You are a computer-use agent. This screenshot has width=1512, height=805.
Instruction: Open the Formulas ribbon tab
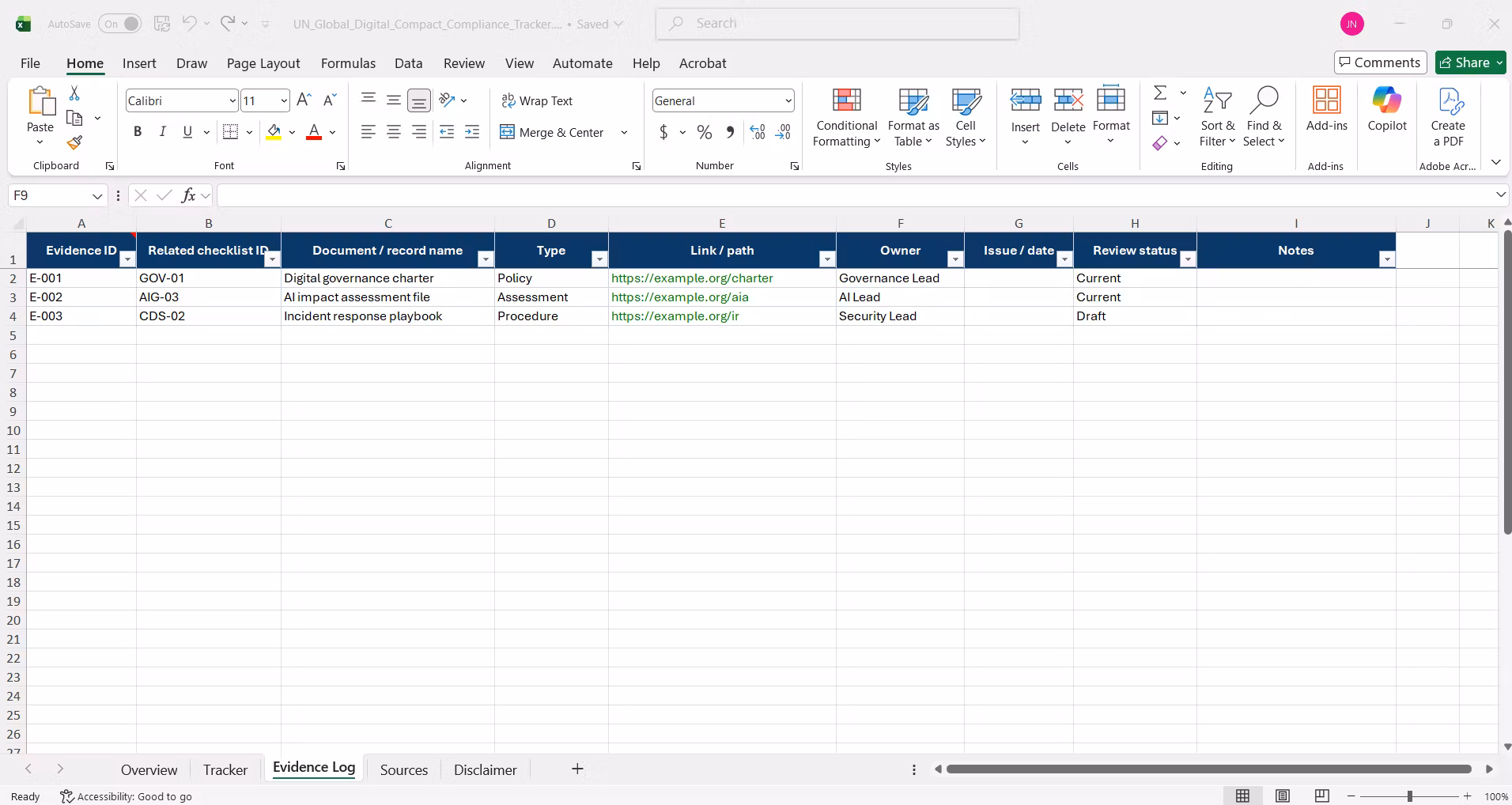click(348, 63)
